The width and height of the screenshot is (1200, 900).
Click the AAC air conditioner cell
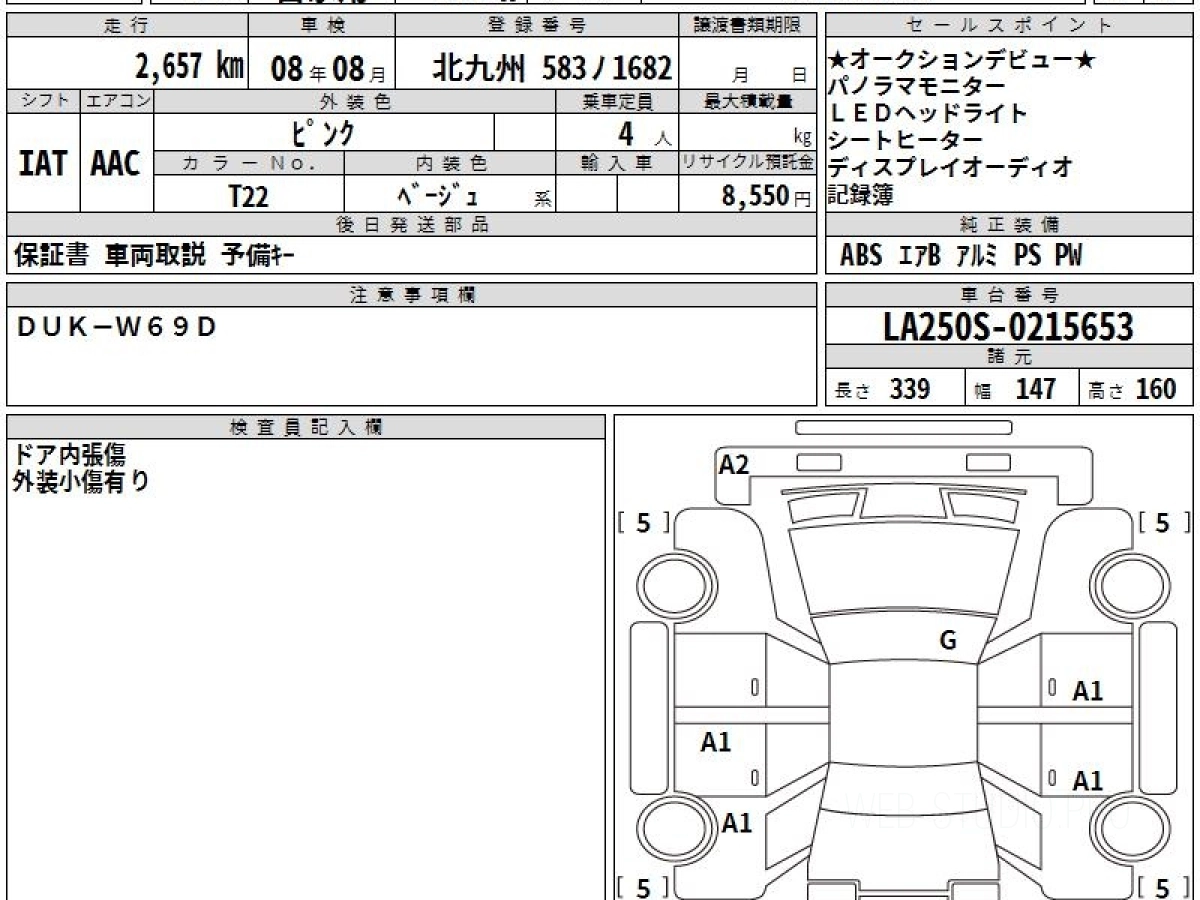click(x=116, y=163)
